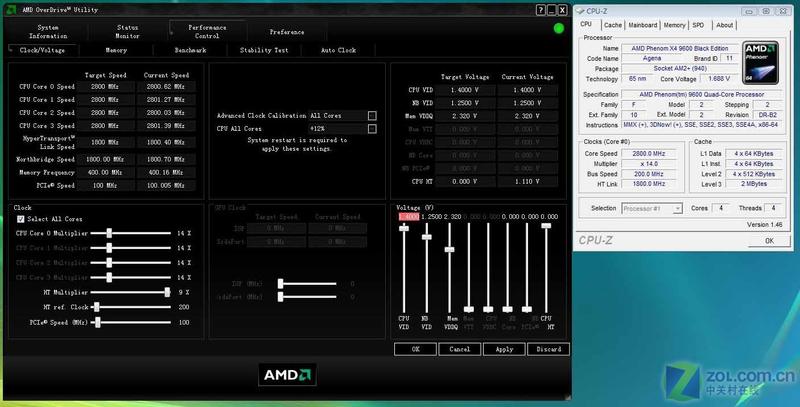Image resolution: width=800 pixels, height=407 pixels.
Task: Click the help question mark icon
Action: coord(541,10)
